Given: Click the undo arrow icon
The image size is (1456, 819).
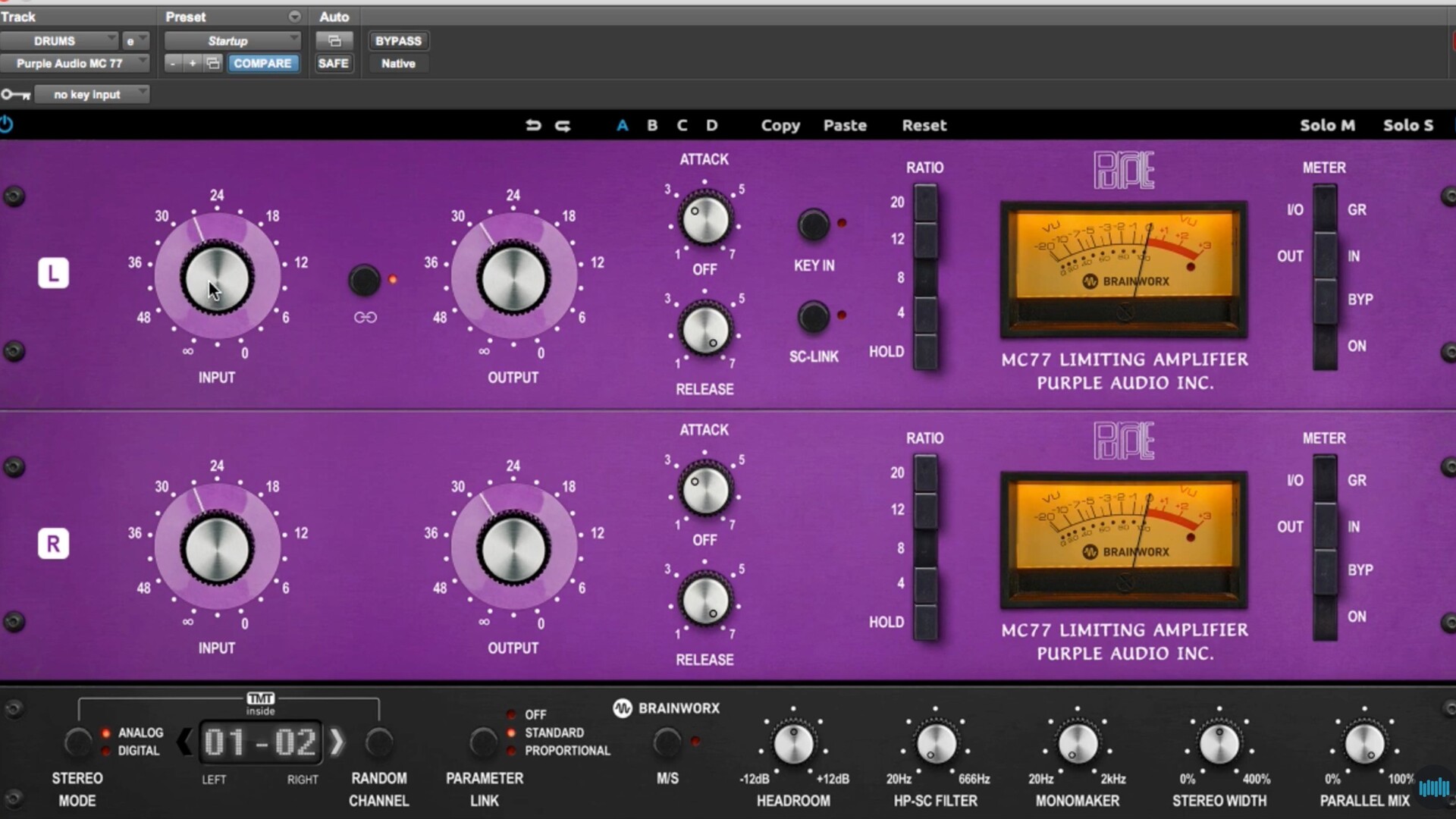Looking at the screenshot, I should click(x=533, y=125).
